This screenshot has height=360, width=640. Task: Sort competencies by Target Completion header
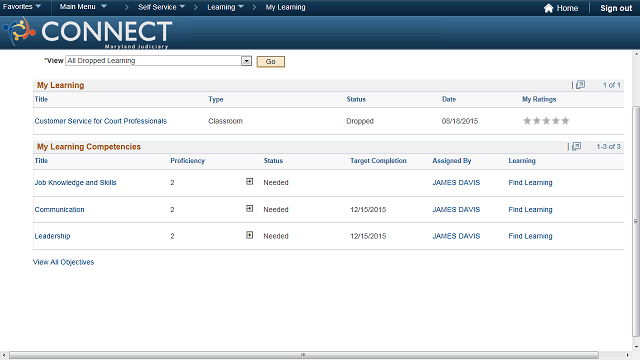(x=378, y=161)
